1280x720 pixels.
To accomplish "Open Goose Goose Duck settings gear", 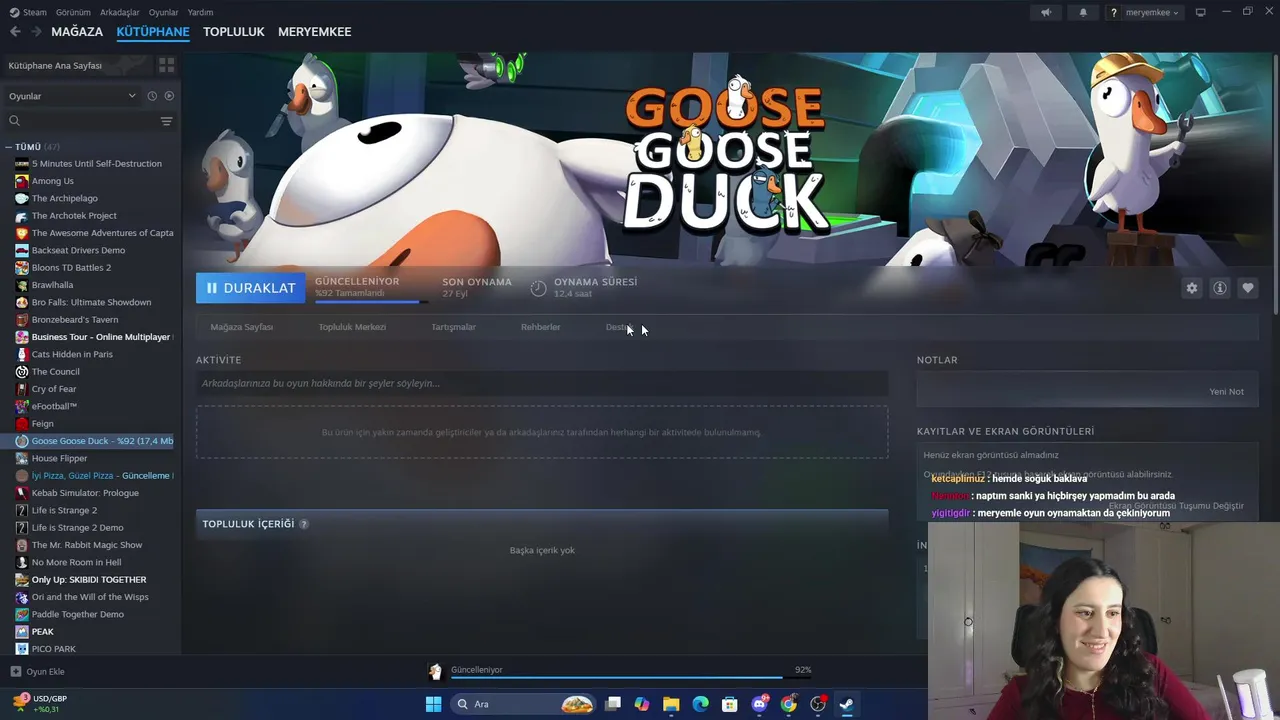I will (x=1192, y=288).
